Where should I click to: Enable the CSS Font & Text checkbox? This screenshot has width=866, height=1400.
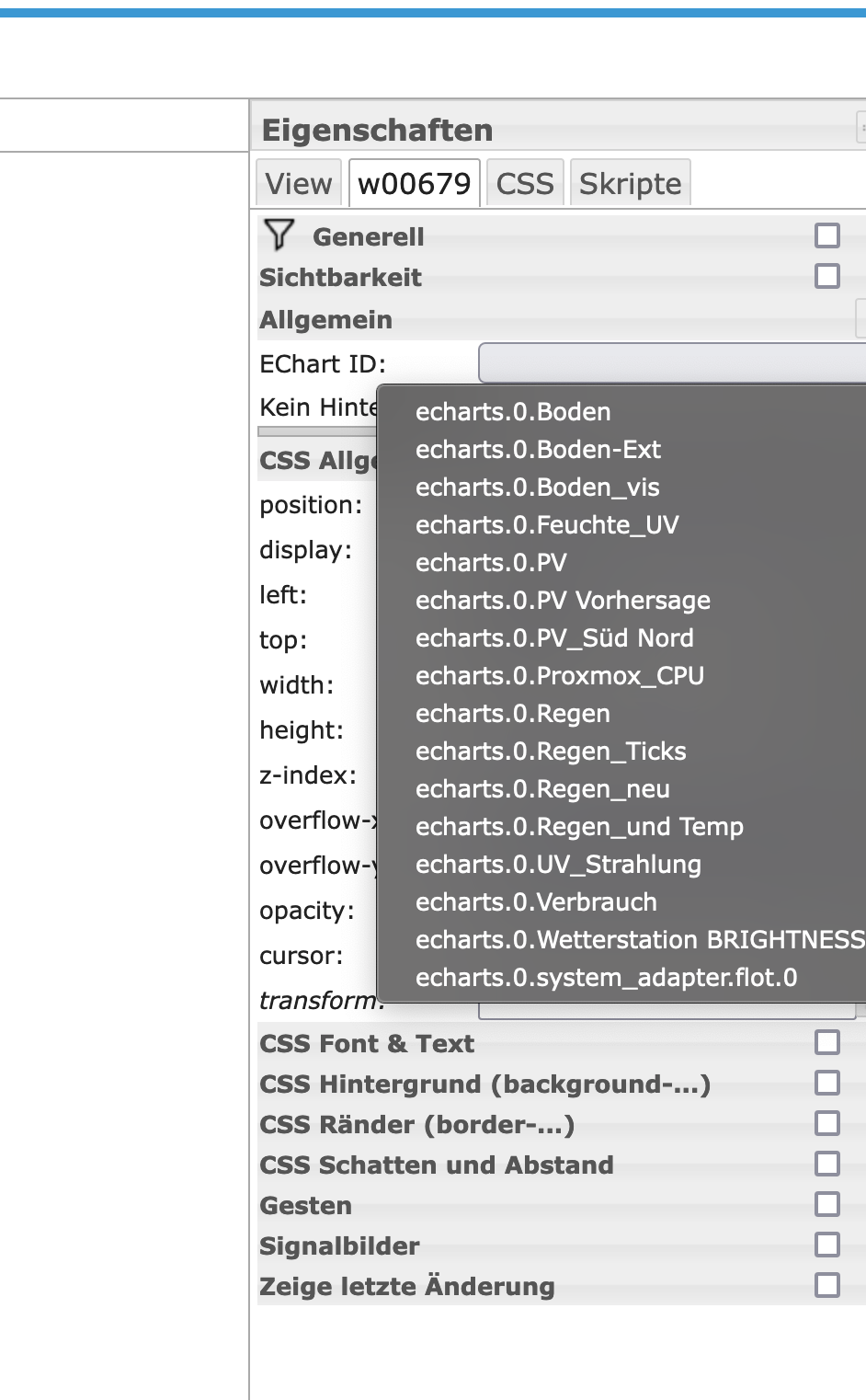click(827, 1042)
